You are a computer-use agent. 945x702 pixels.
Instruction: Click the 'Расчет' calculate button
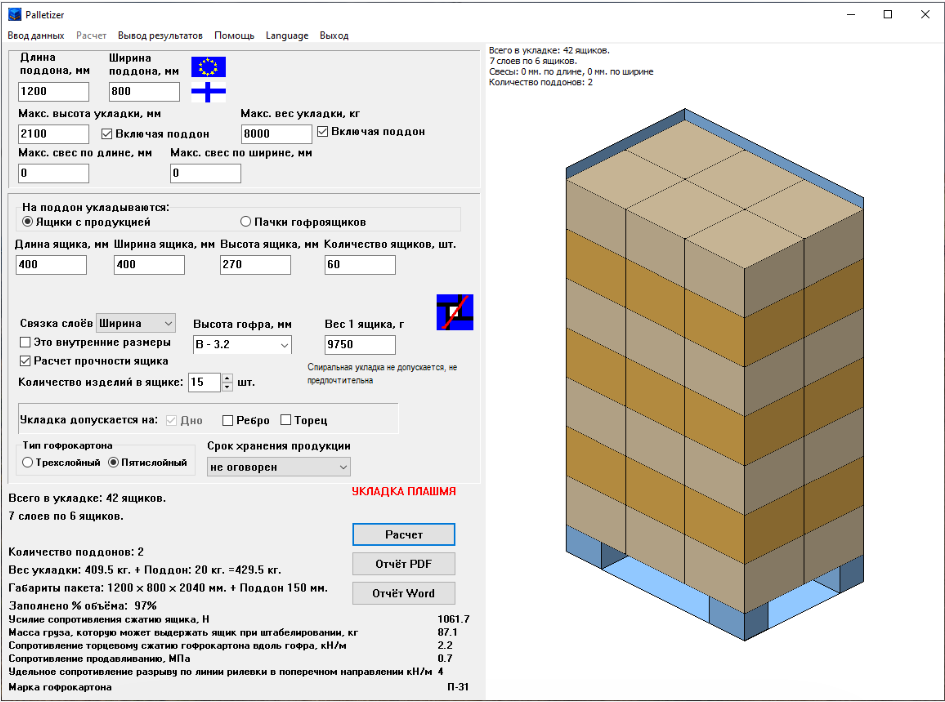(x=404, y=534)
